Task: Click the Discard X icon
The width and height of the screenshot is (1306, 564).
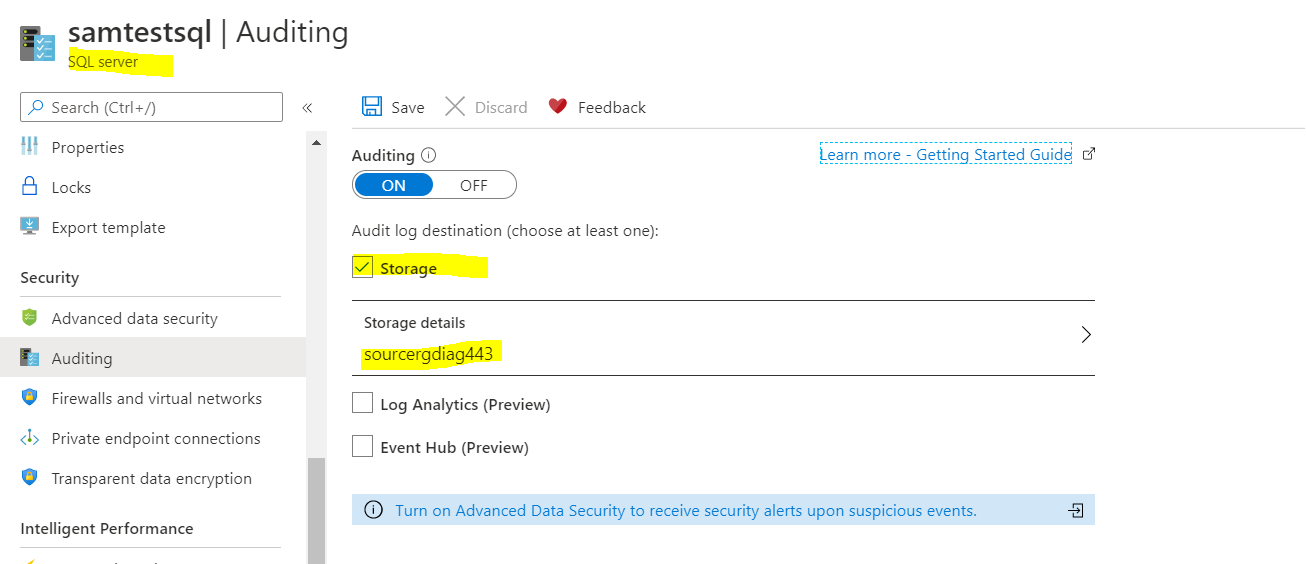Action: 455,107
